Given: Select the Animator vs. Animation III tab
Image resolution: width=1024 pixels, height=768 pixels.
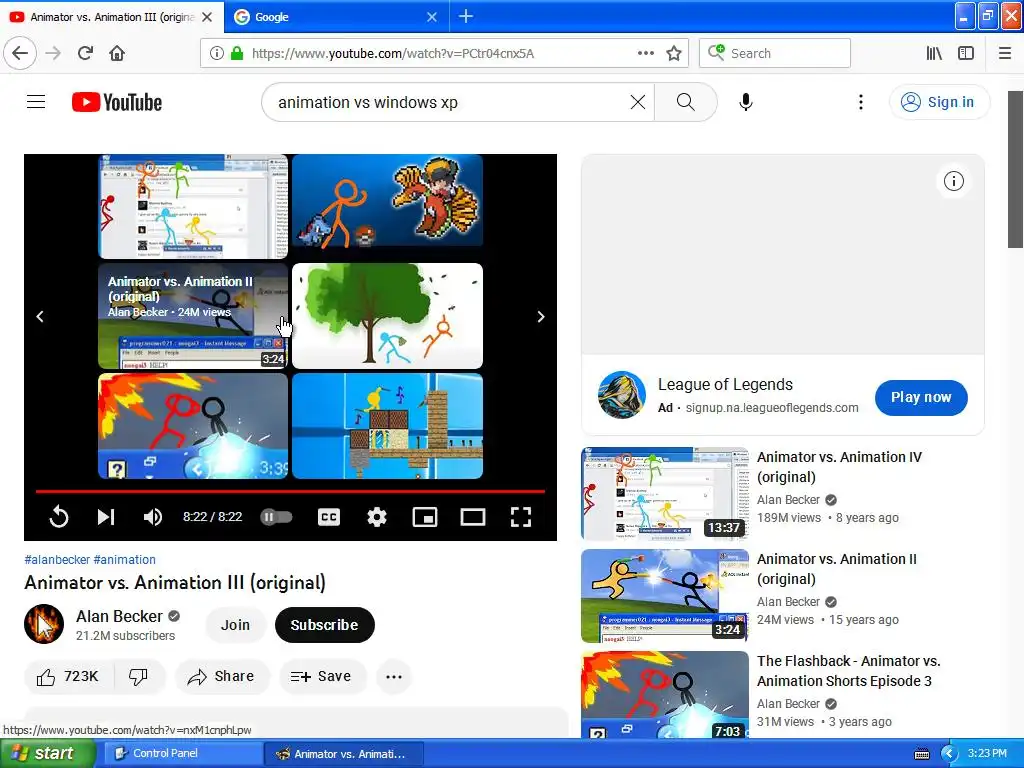Looking at the screenshot, I should pyautogui.click(x=111, y=17).
